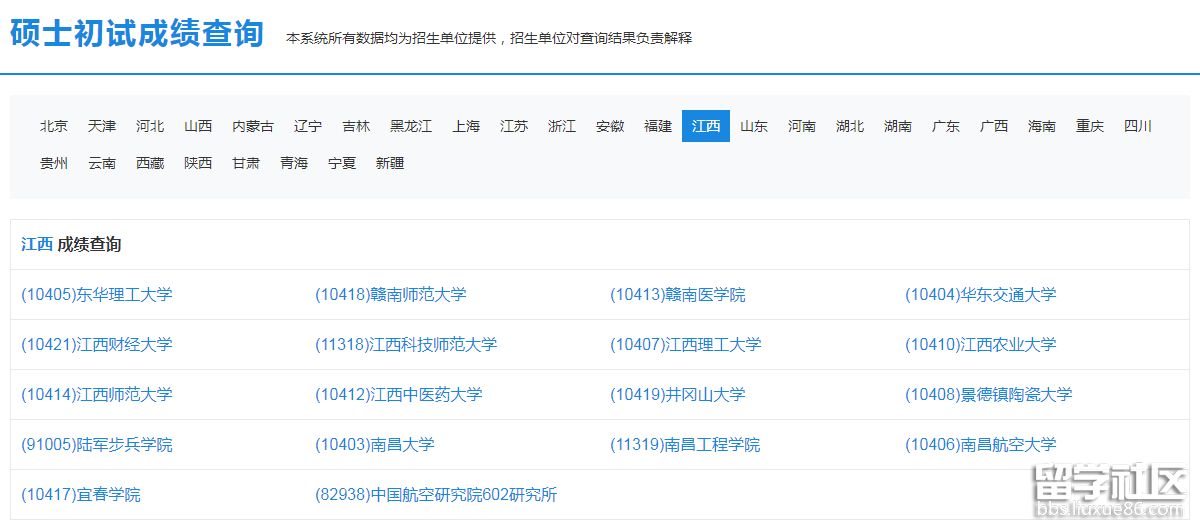Select 贵州 in the second row
Viewport: 1200px width, 531px height.
coord(54,163)
